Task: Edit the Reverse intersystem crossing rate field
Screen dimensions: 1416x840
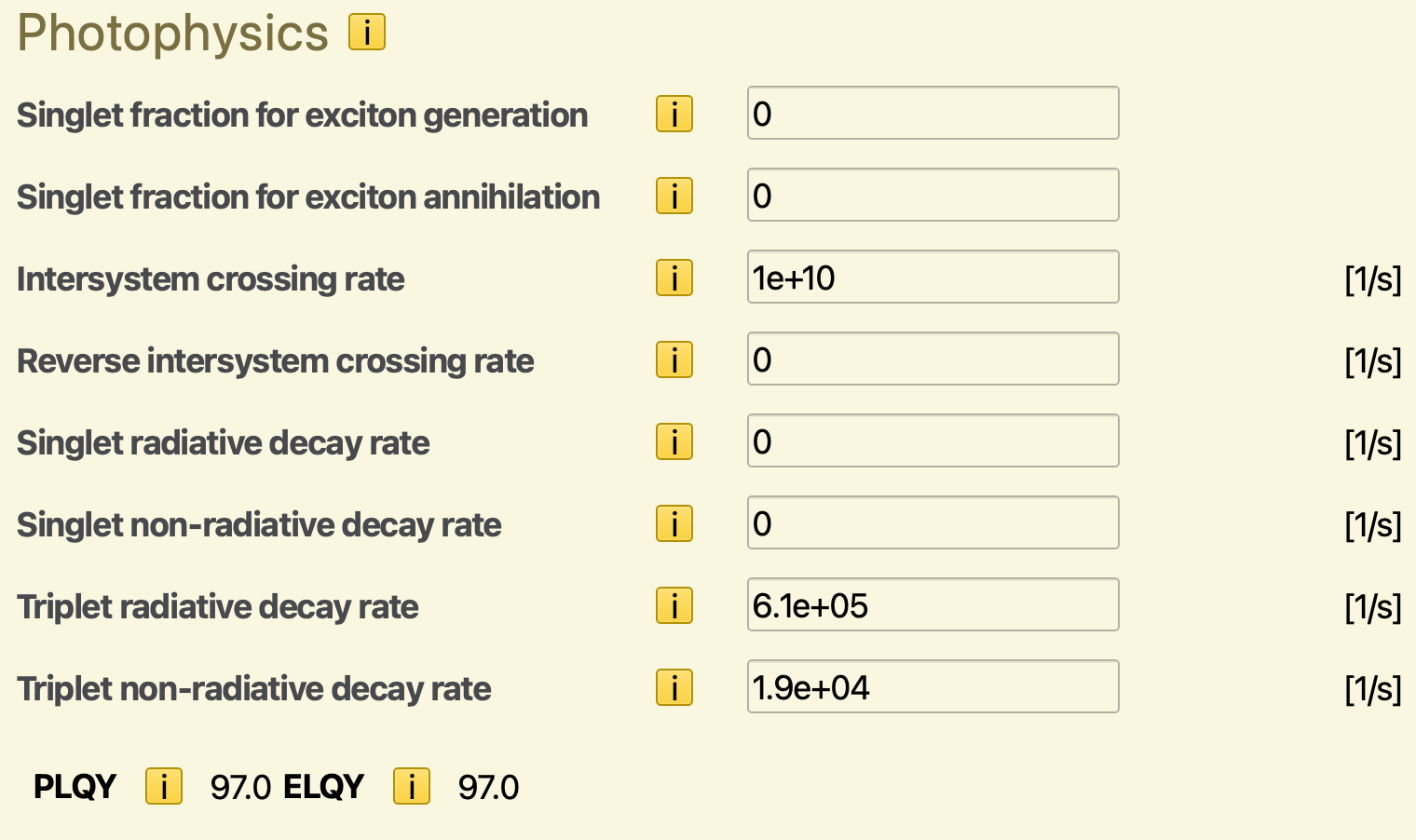Action: pos(933,359)
